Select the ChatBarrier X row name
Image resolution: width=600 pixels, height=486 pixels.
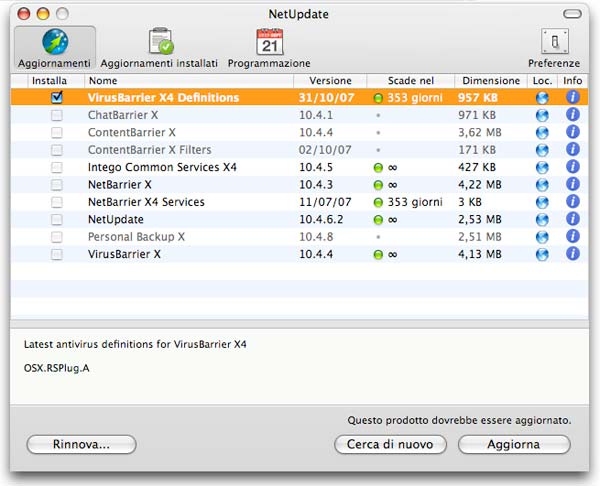[123, 115]
